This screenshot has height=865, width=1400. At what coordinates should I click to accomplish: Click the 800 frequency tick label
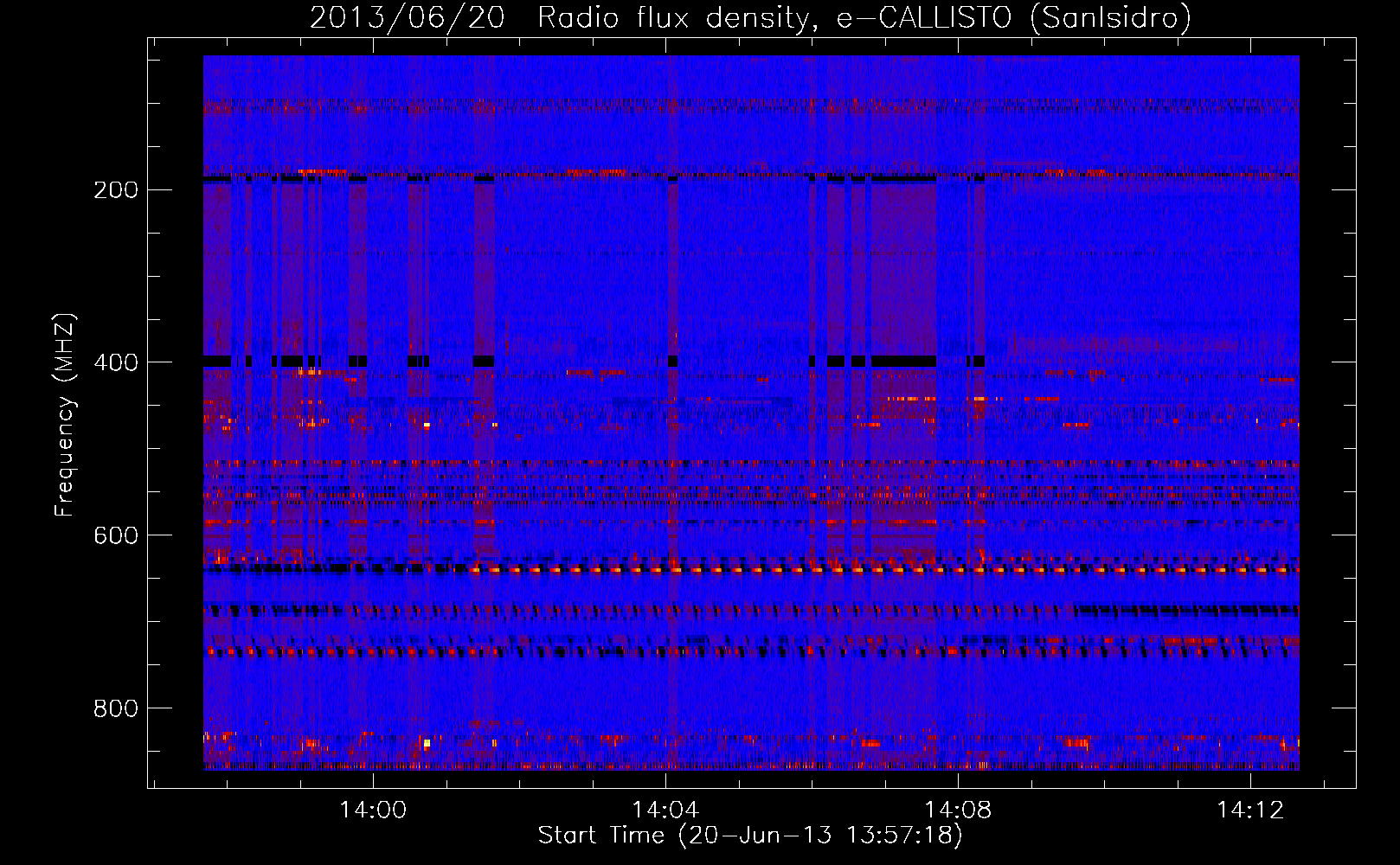point(116,708)
